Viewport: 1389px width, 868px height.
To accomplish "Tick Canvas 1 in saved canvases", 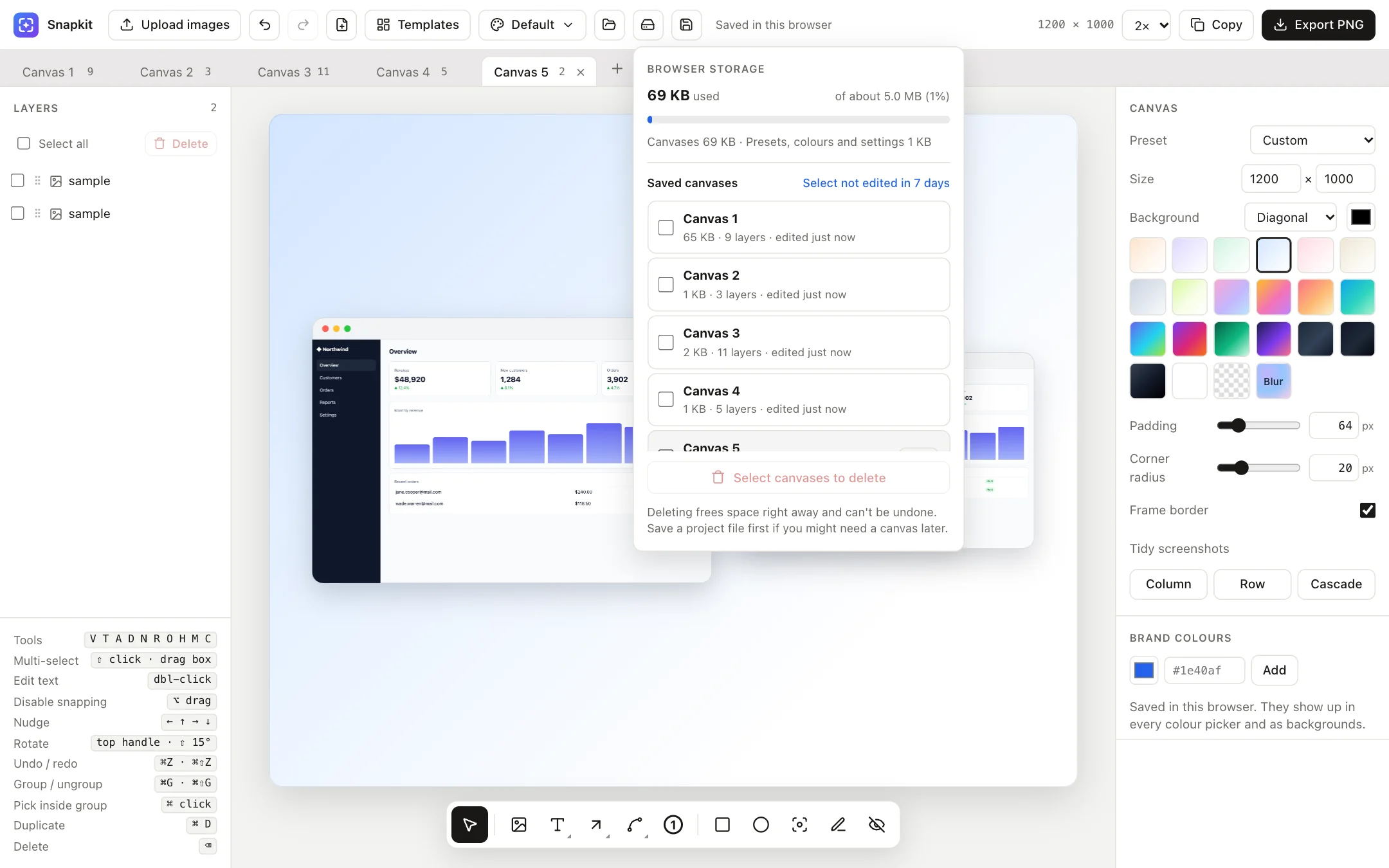I will click(666, 228).
